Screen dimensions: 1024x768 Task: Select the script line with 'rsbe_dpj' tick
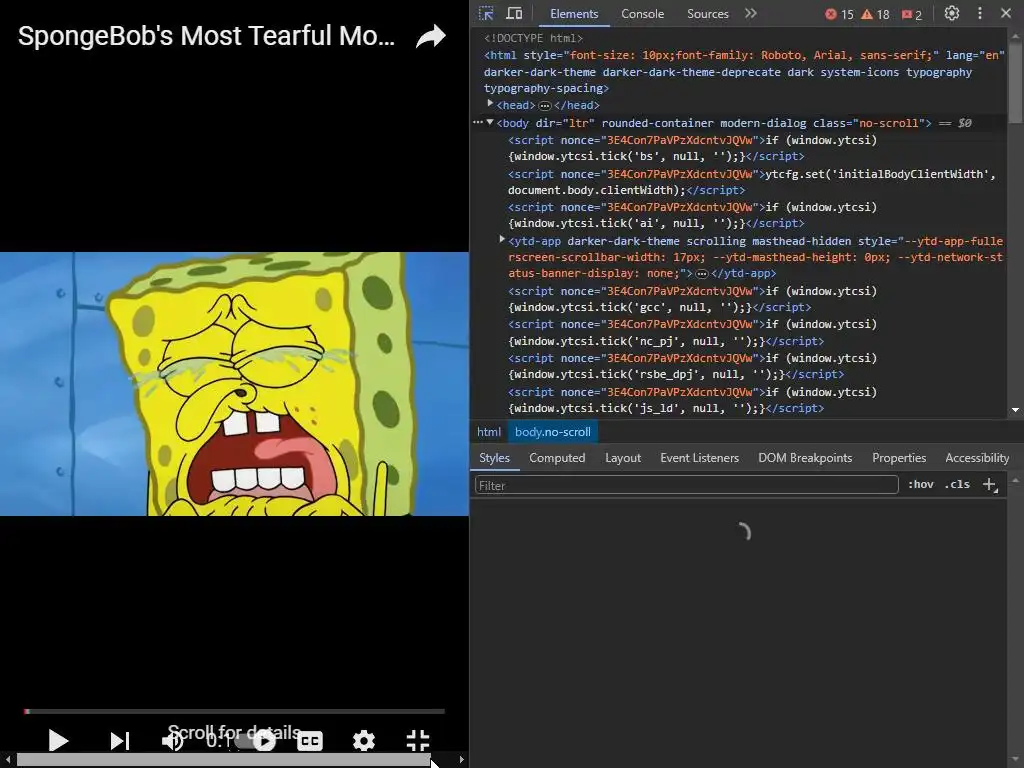693,366
